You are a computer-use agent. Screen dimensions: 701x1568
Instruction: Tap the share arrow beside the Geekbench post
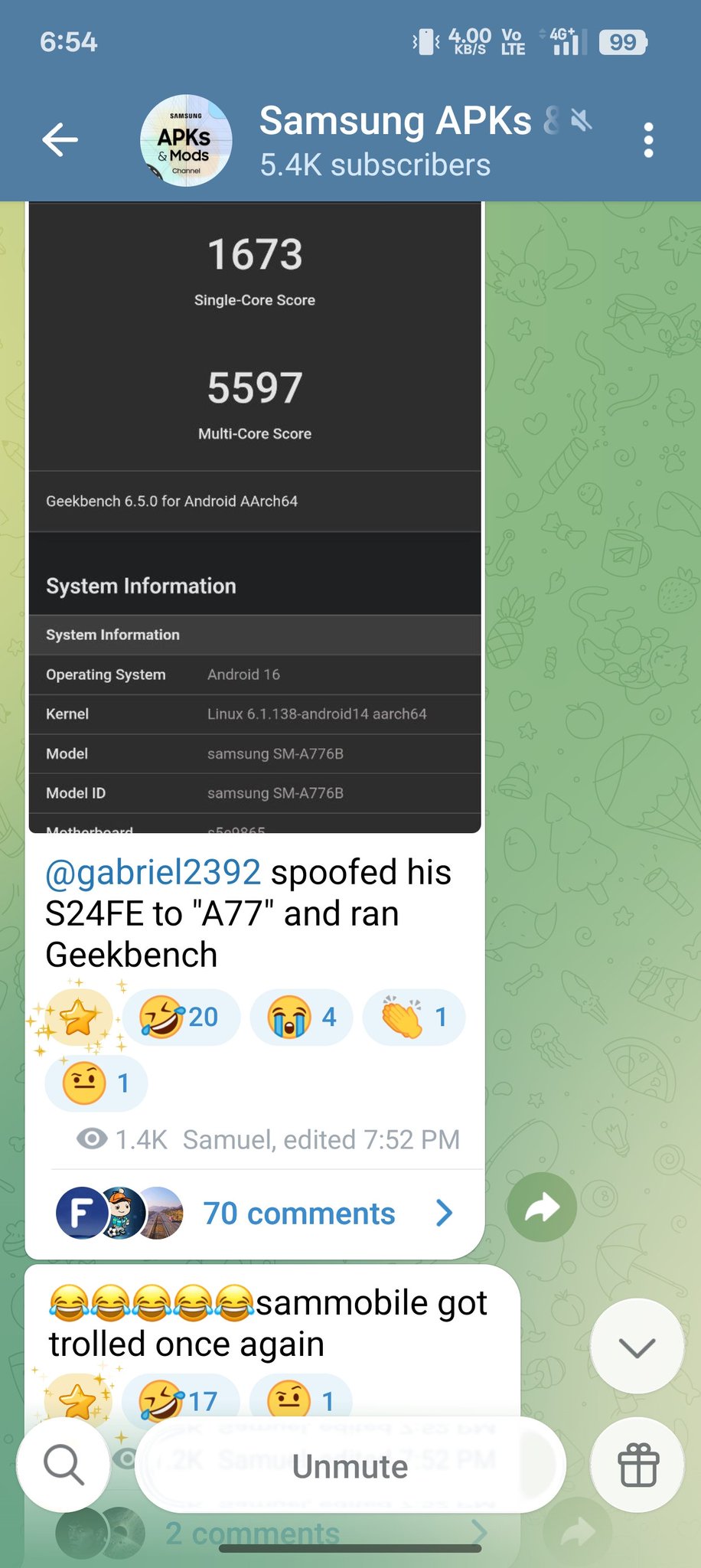542,1207
